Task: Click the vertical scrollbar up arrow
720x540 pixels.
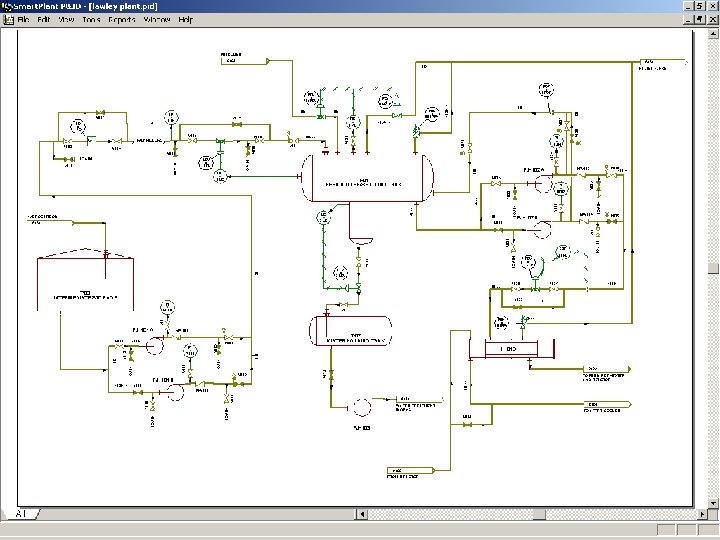Action: click(713, 34)
